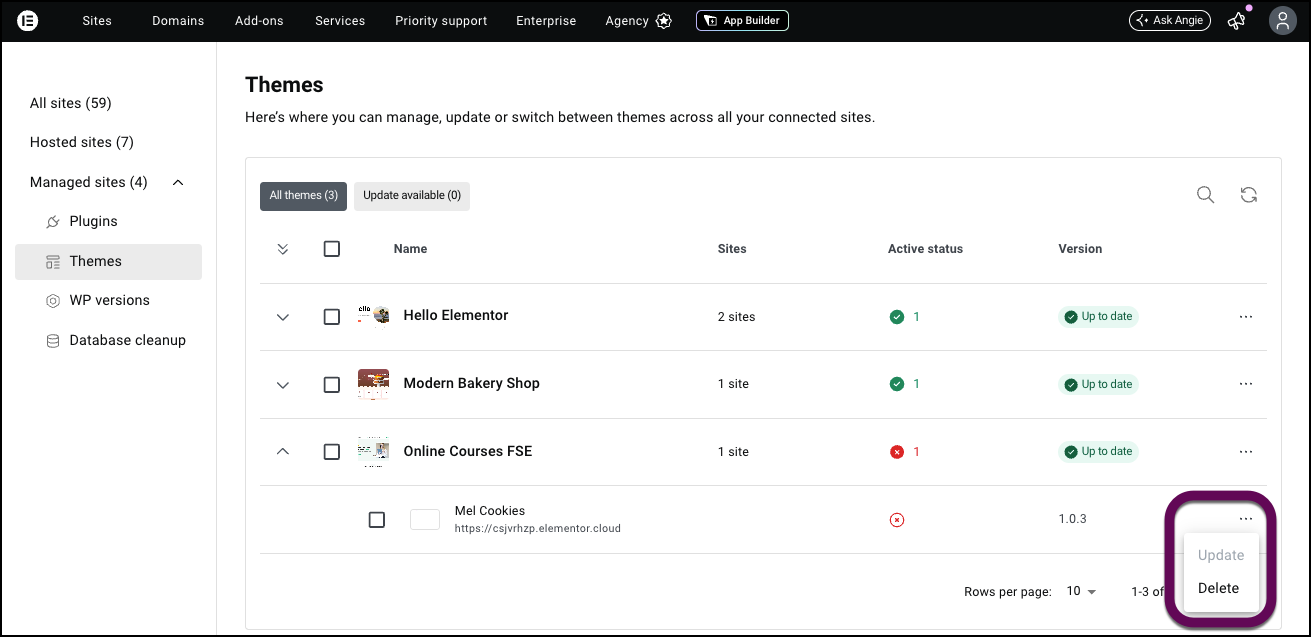
Task: Click the three-dot menu for Mel Cookies
Action: (x=1246, y=519)
